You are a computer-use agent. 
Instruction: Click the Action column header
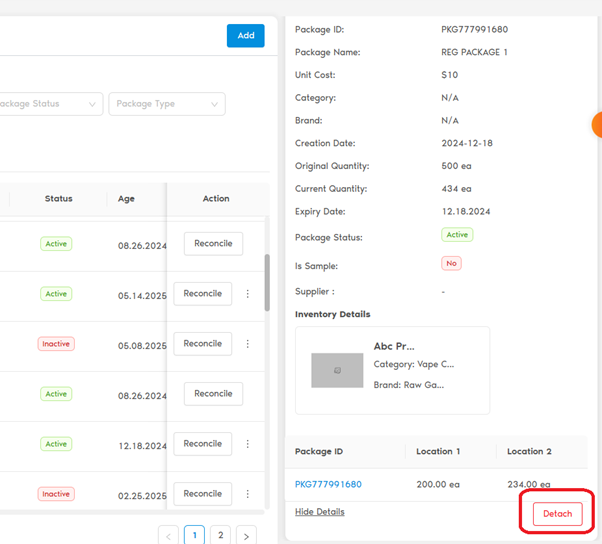click(216, 198)
